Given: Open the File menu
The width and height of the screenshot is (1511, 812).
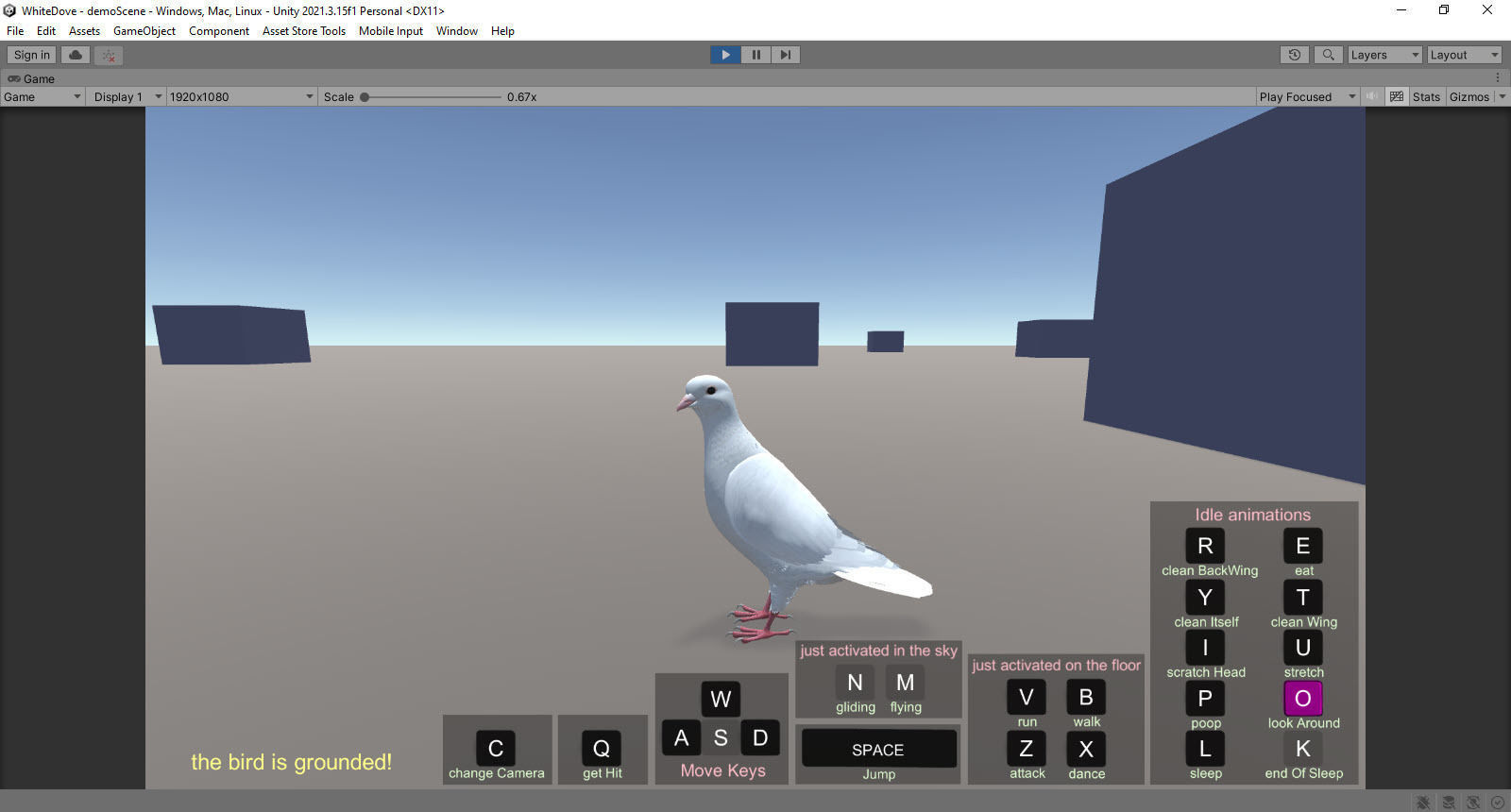Looking at the screenshot, I should pos(15,30).
